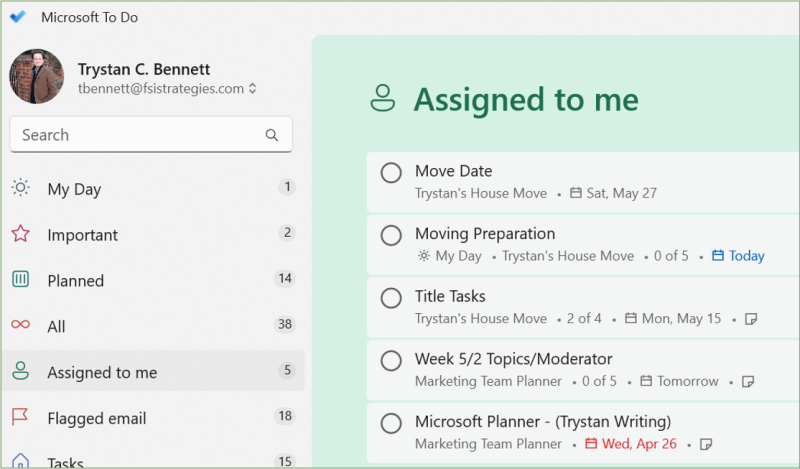This screenshot has width=800, height=469.
Task: Complete the Title Tasks item
Action: click(x=391, y=298)
